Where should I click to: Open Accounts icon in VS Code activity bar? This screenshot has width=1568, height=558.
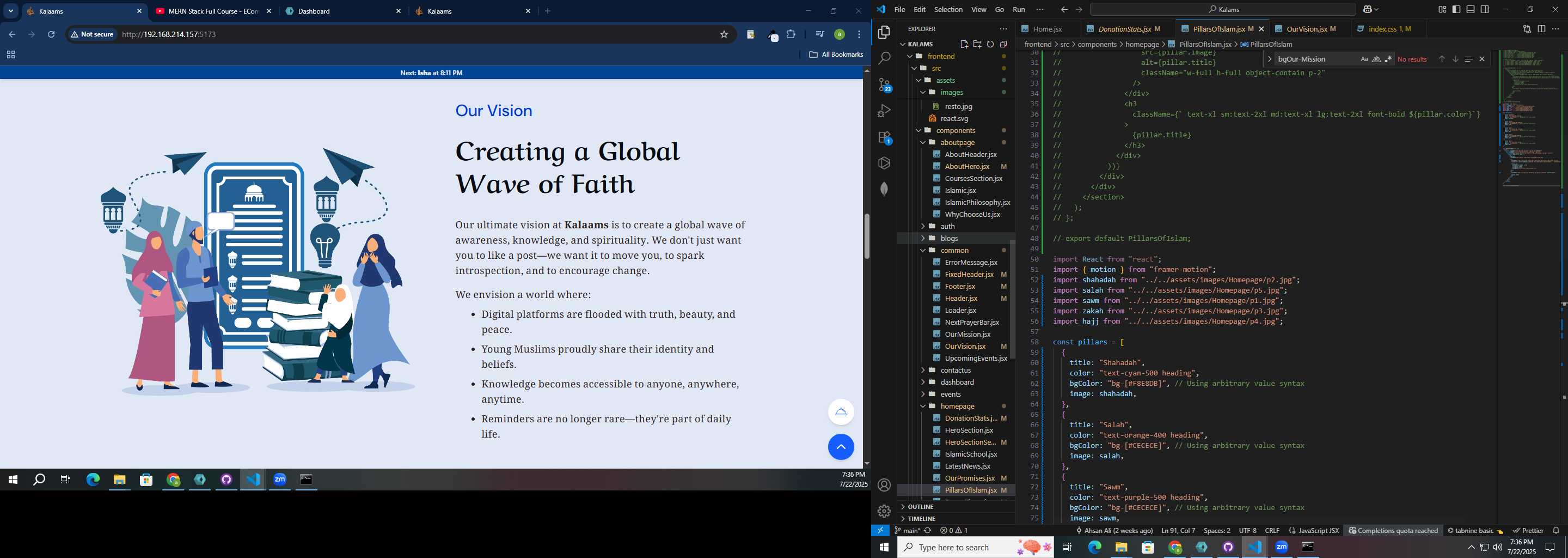pos(884,486)
